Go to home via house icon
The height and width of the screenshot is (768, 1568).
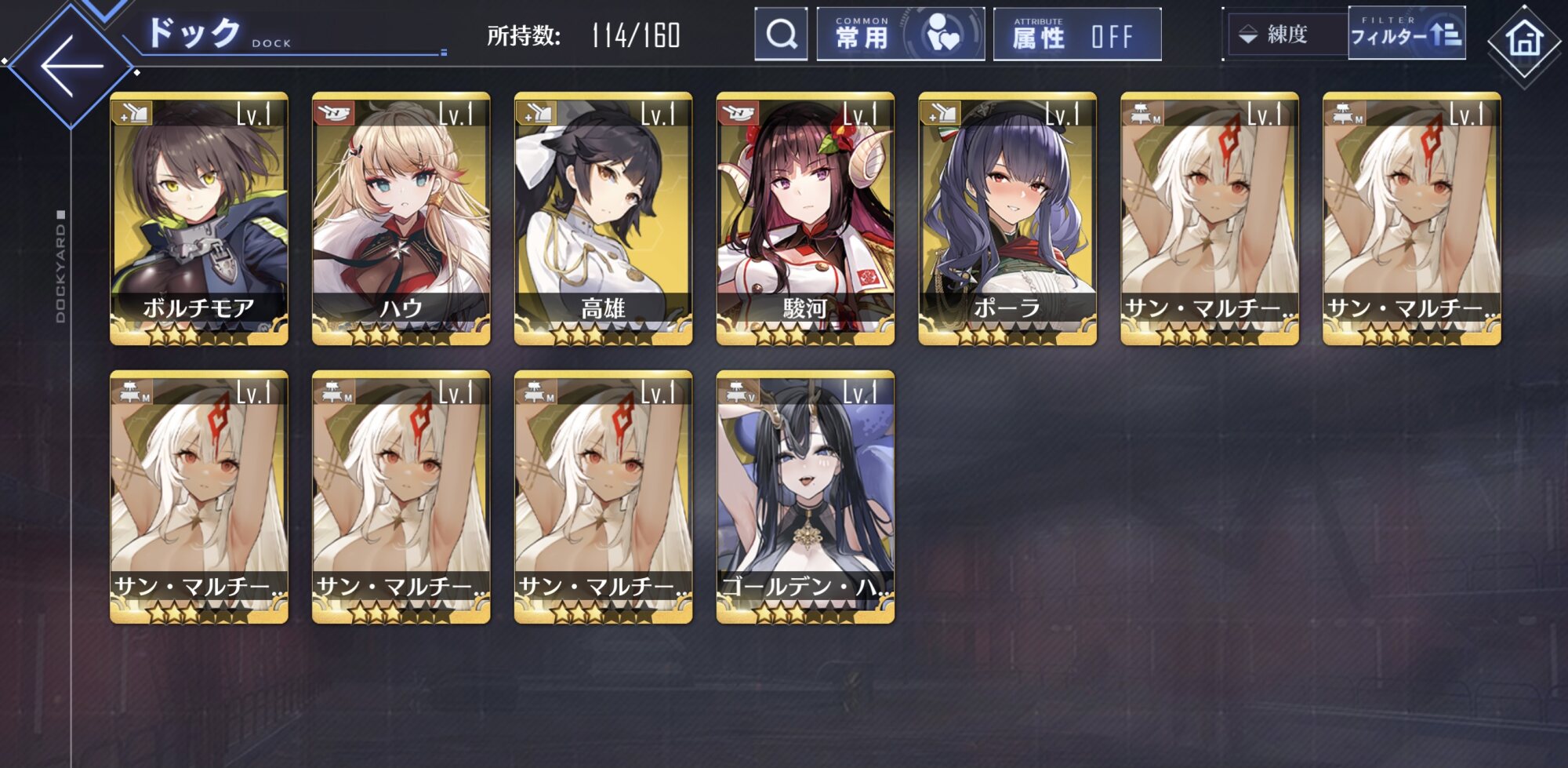(1524, 39)
